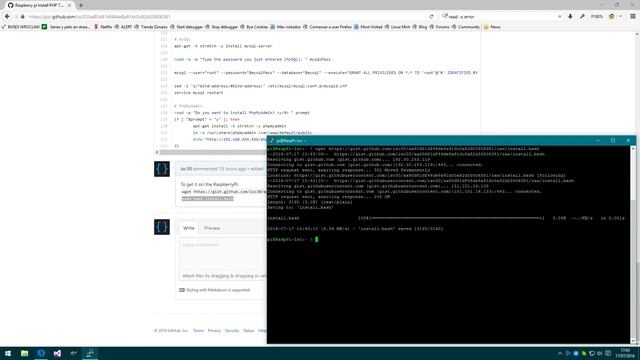Viewport: 640px width, 360px height.
Task: Open the Comenzar a usar Firefox bookmark
Action: click(x=327, y=27)
